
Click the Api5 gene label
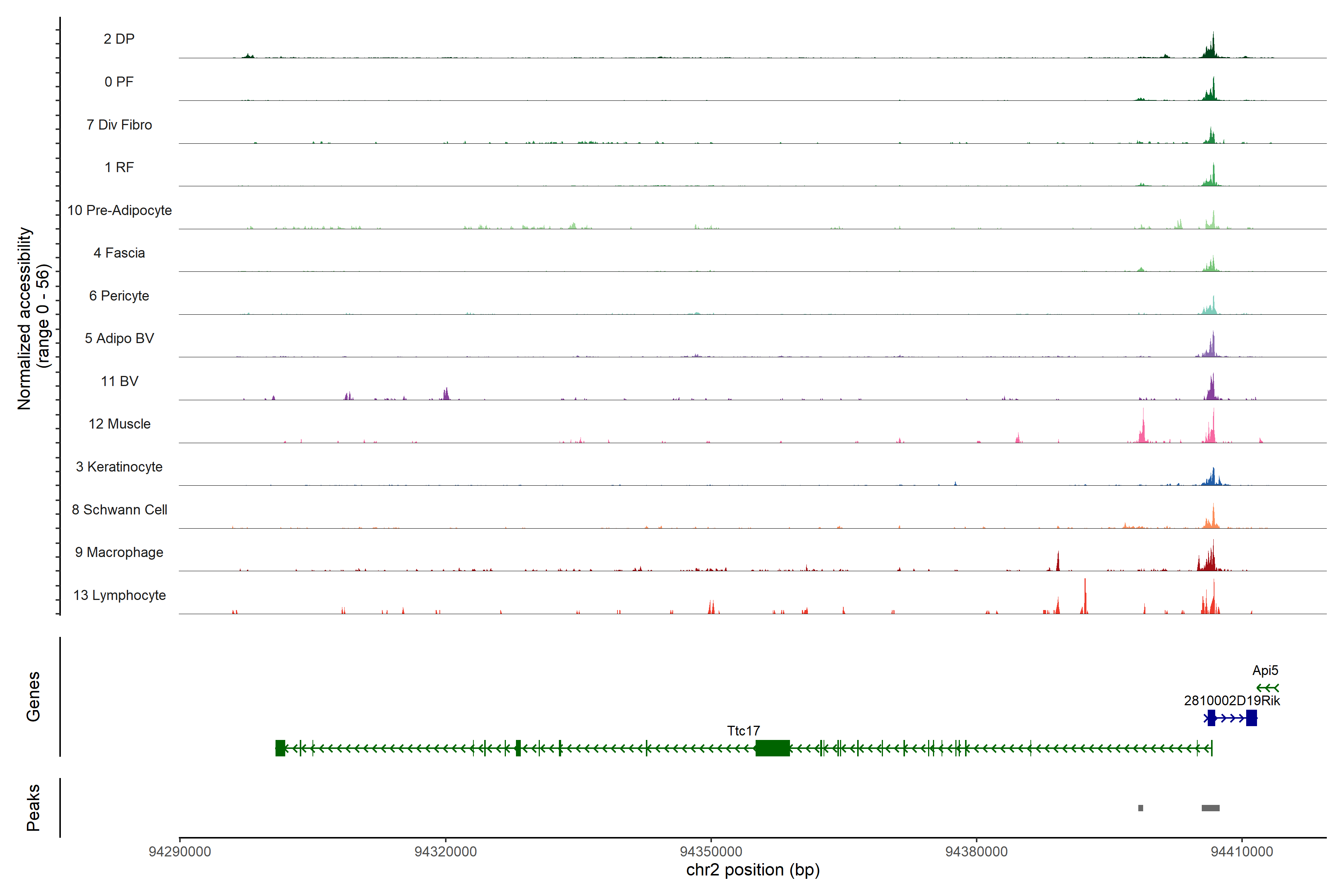(x=1265, y=670)
